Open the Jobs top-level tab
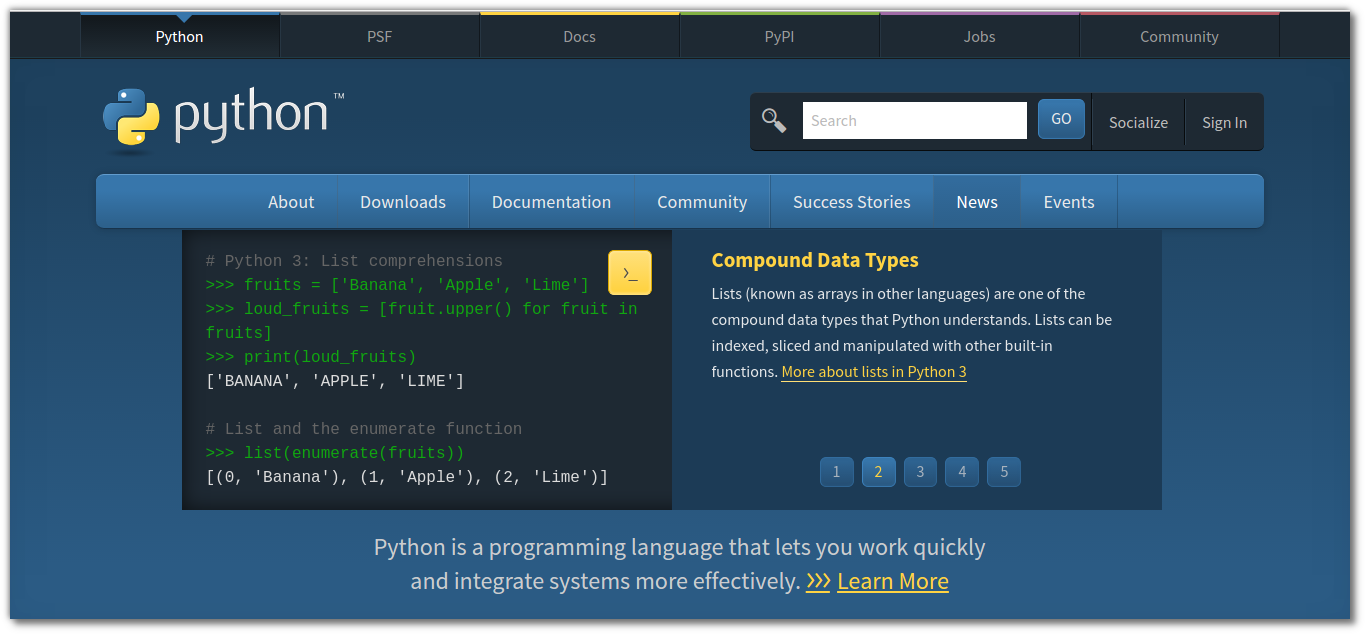Viewport: 1366px width, 635px height. tap(980, 36)
